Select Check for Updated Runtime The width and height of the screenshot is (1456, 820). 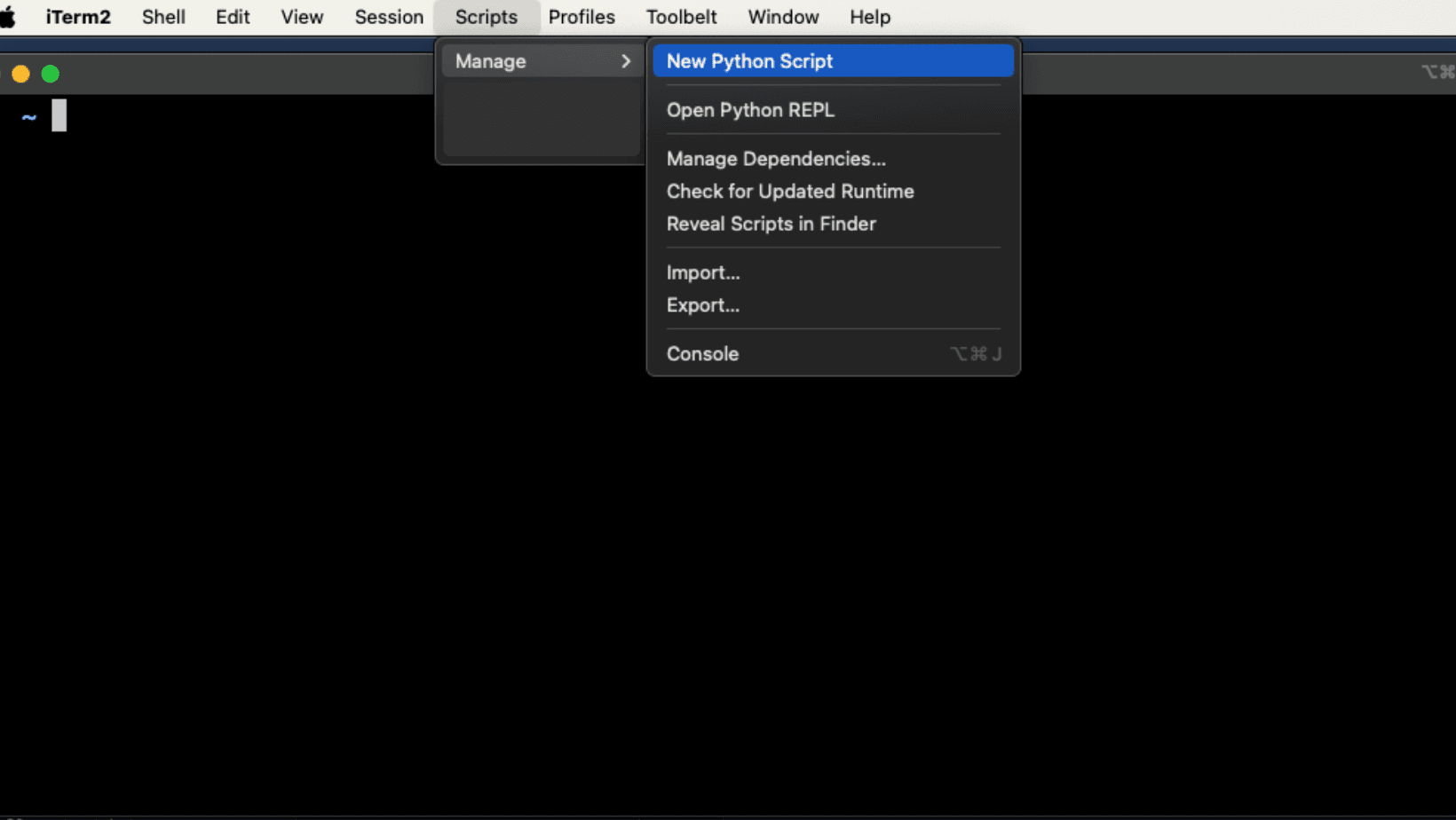click(x=833, y=192)
